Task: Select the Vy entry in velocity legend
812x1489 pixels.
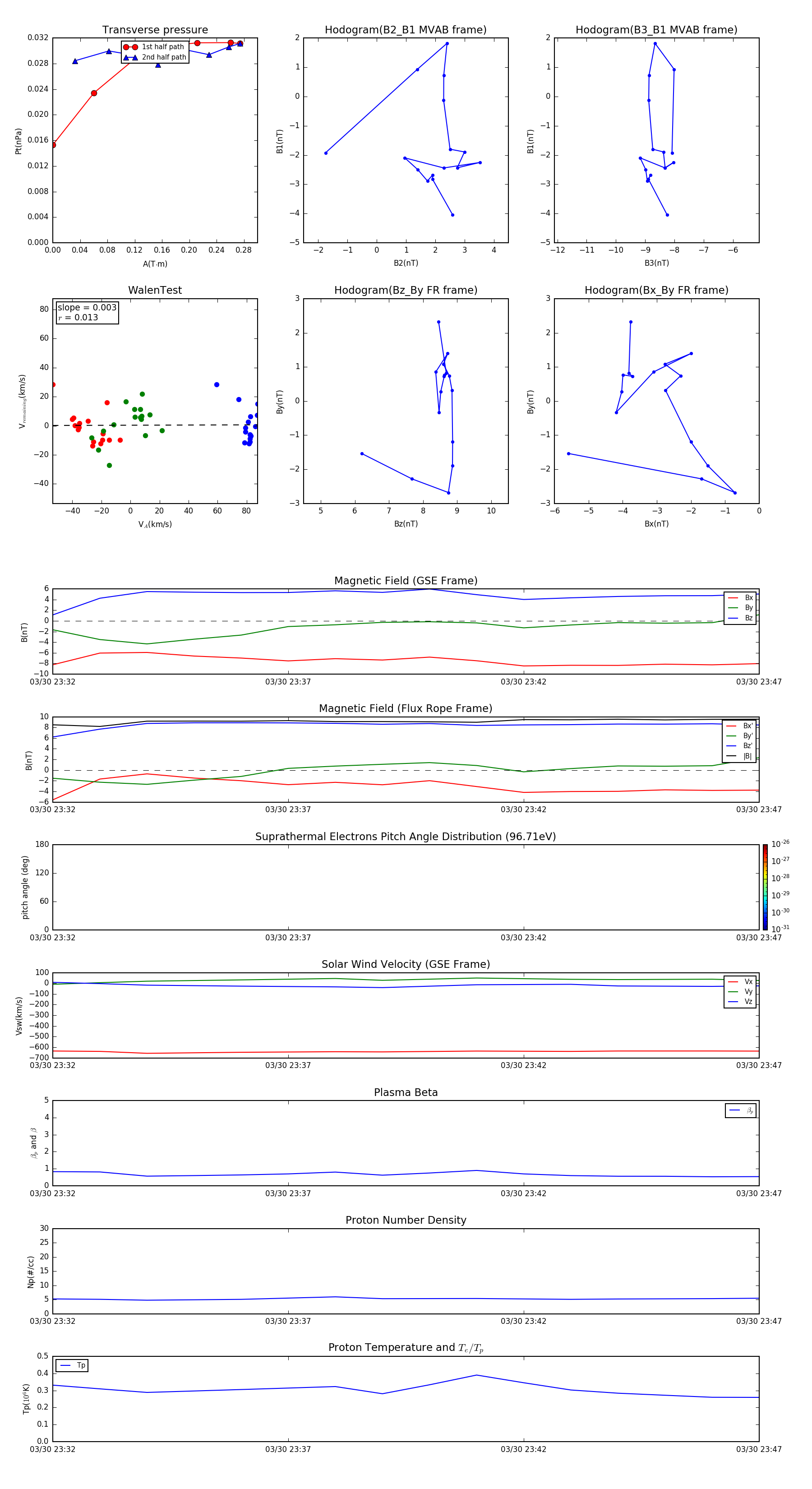Action: 740,992
